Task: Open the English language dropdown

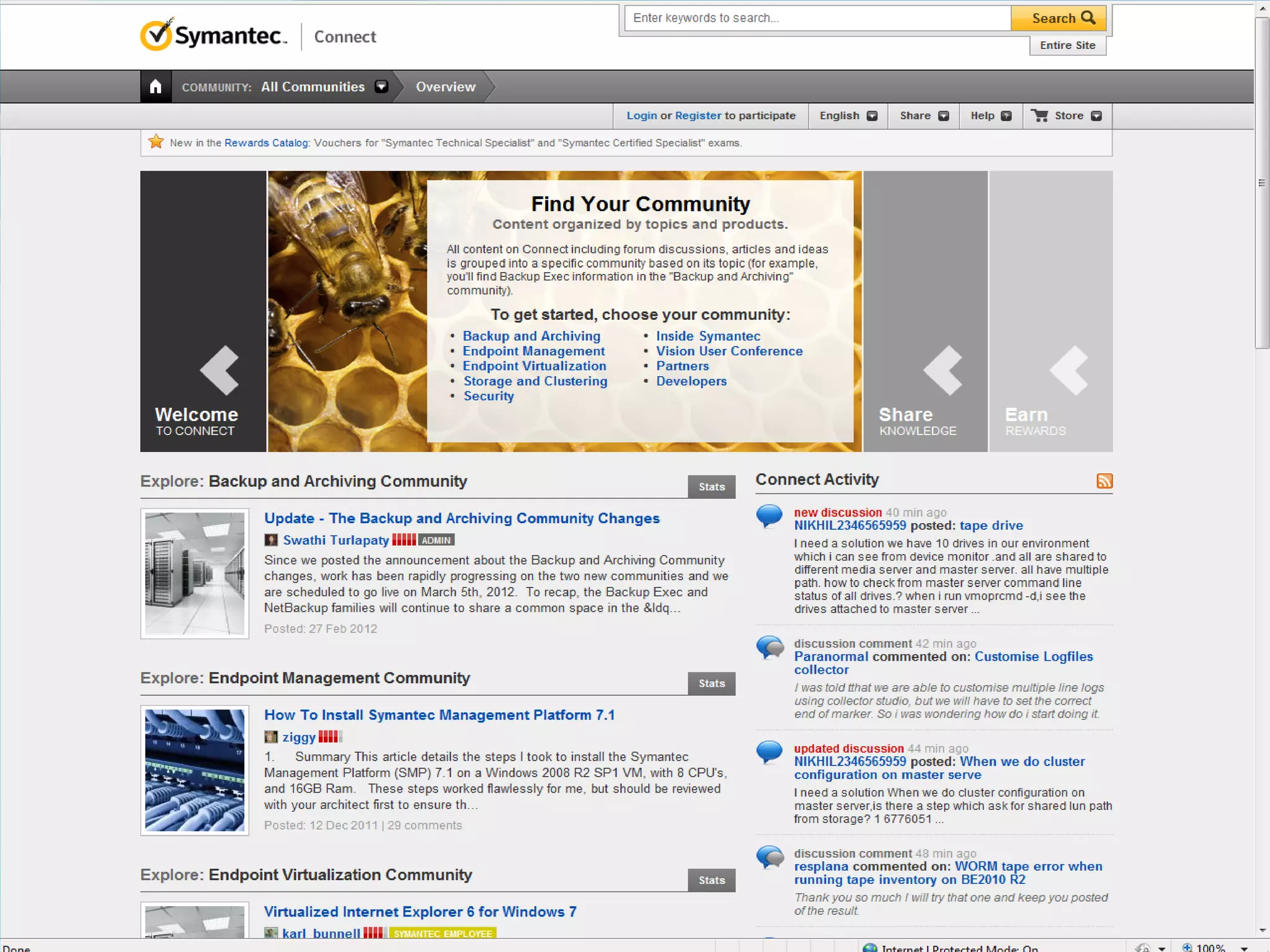Action: tap(848, 116)
